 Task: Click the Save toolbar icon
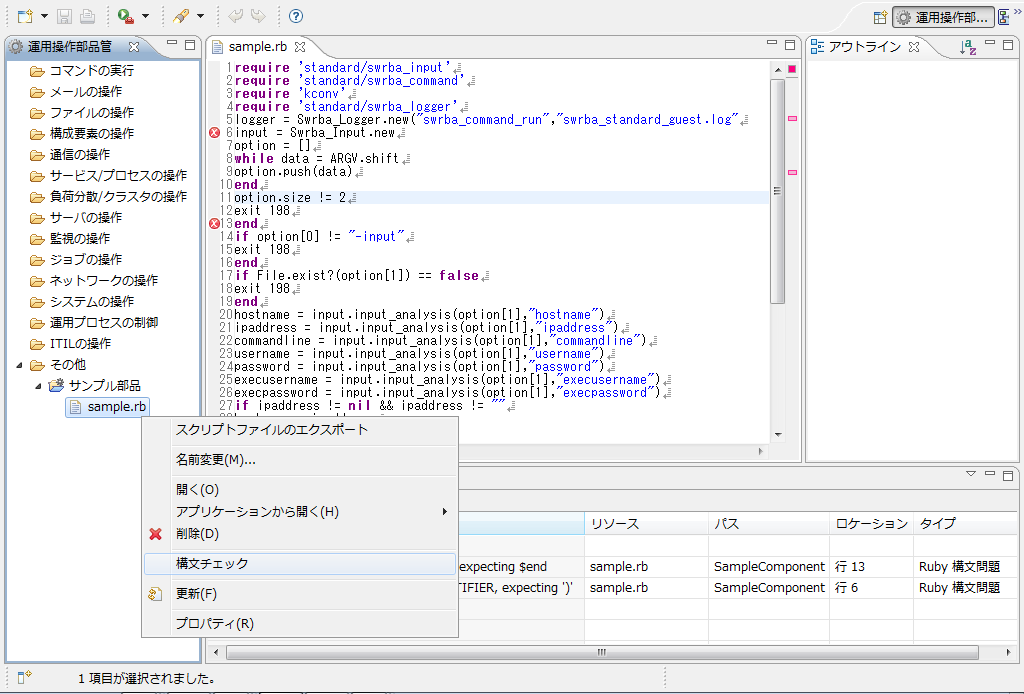pyautogui.click(x=64, y=16)
